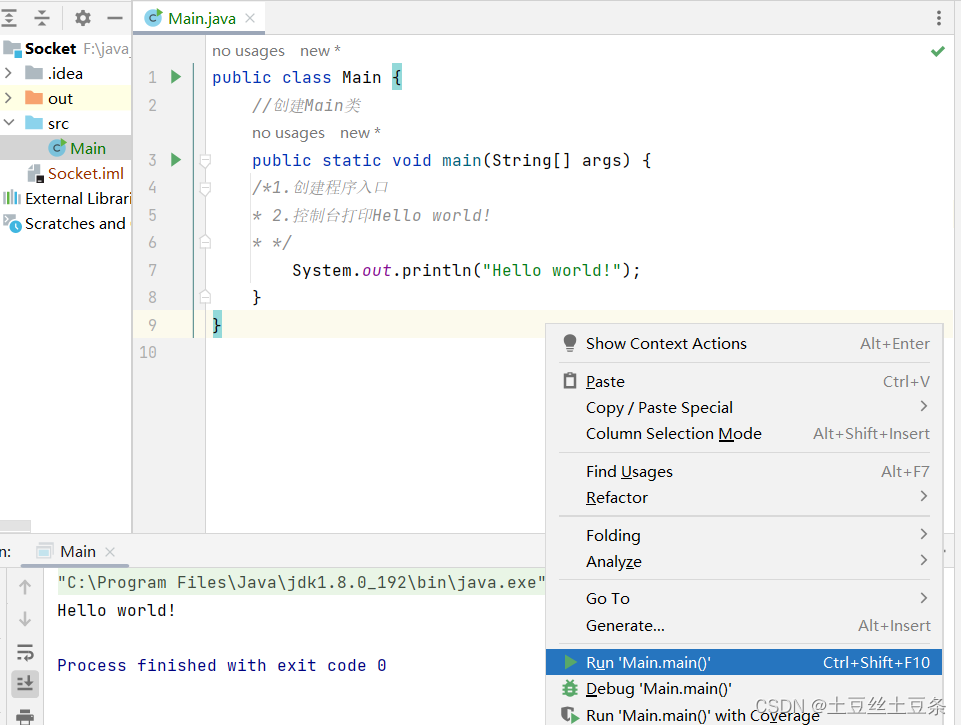Click 'no usages' hint above class Main
The width and height of the screenshot is (961, 725).
point(248,51)
